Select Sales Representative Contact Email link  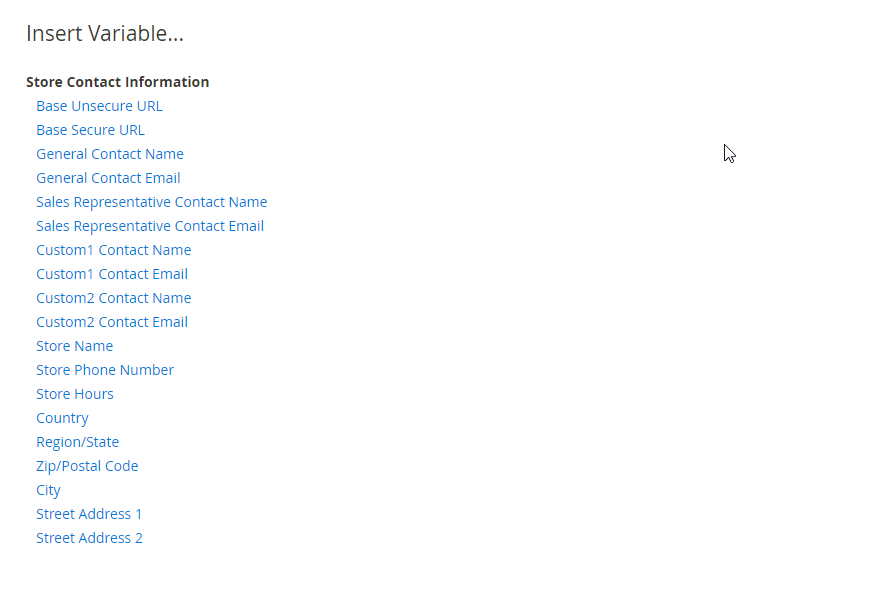pyautogui.click(x=150, y=226)
